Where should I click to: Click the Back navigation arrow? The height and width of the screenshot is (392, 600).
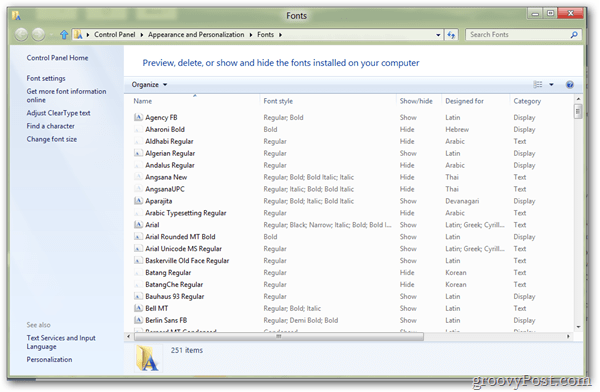(21, 34)
